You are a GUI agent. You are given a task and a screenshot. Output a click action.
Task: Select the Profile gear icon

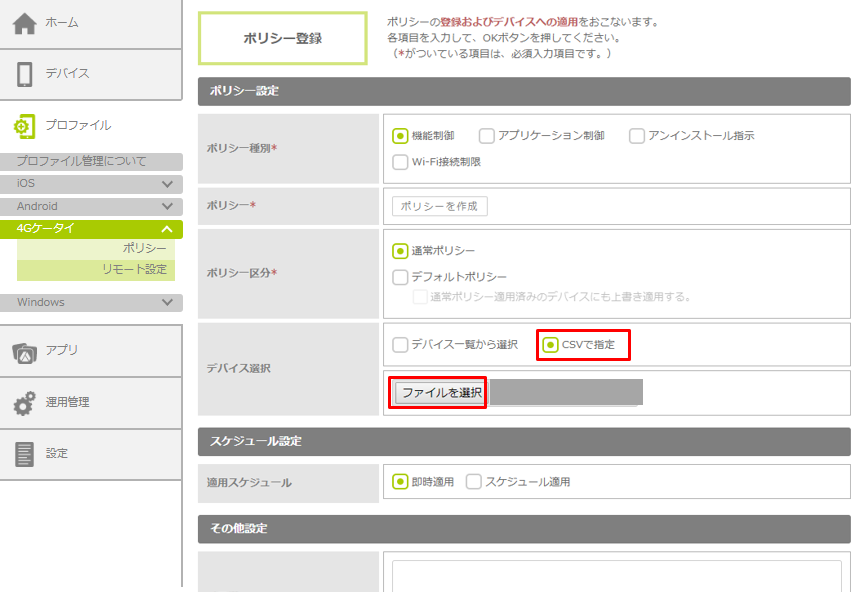click(x=25, y=126)
